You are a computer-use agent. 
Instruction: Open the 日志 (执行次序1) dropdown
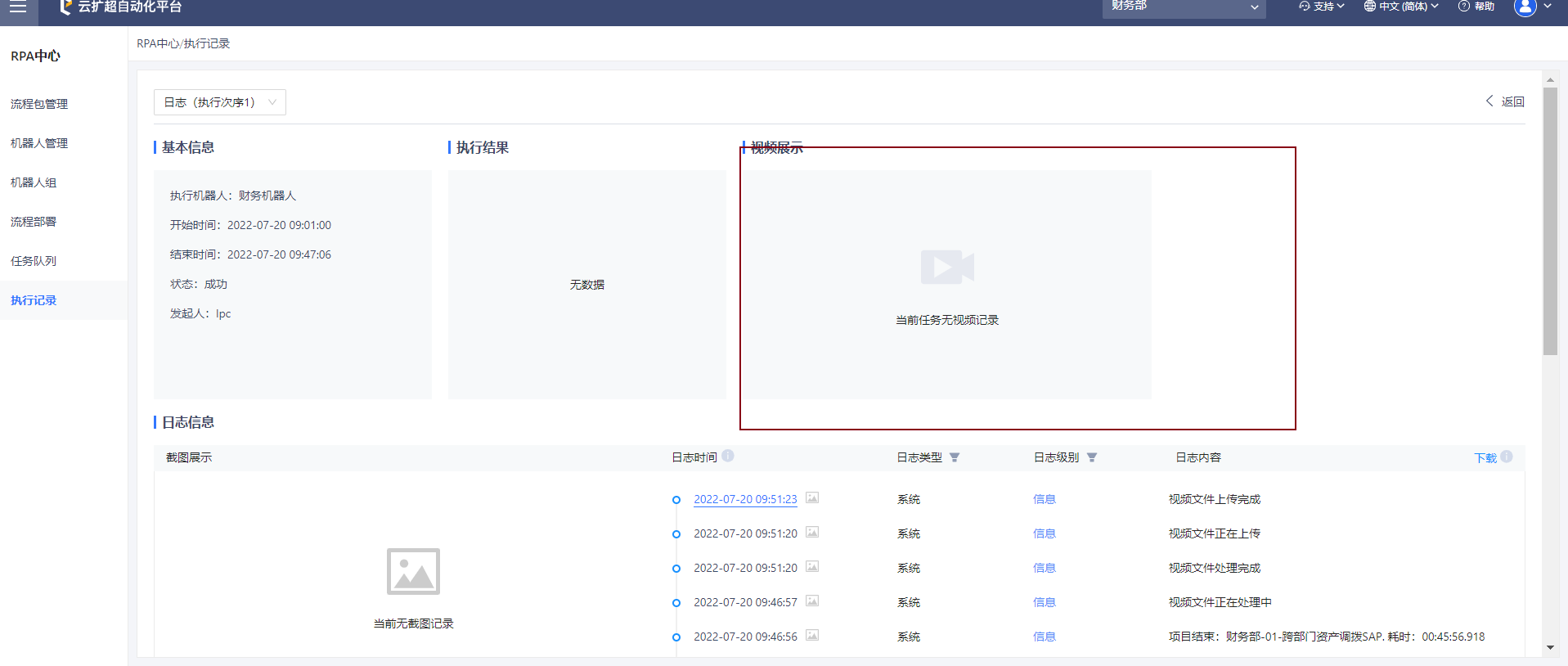[x=220, y=102]
